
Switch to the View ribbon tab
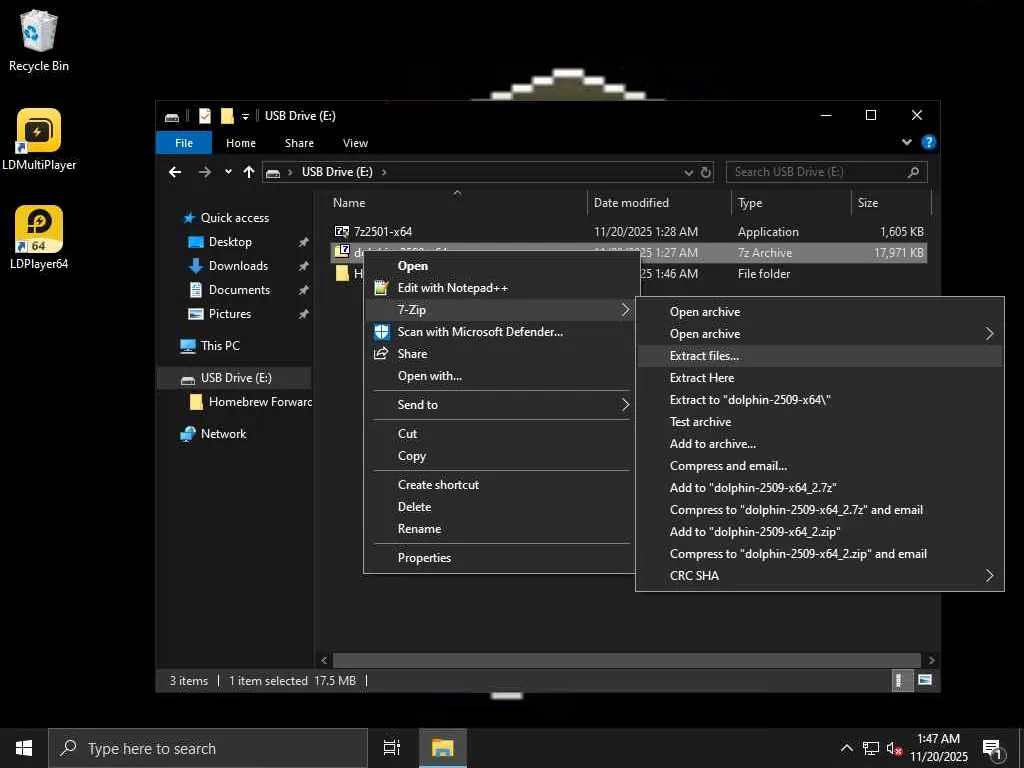[x=355, y=142]
